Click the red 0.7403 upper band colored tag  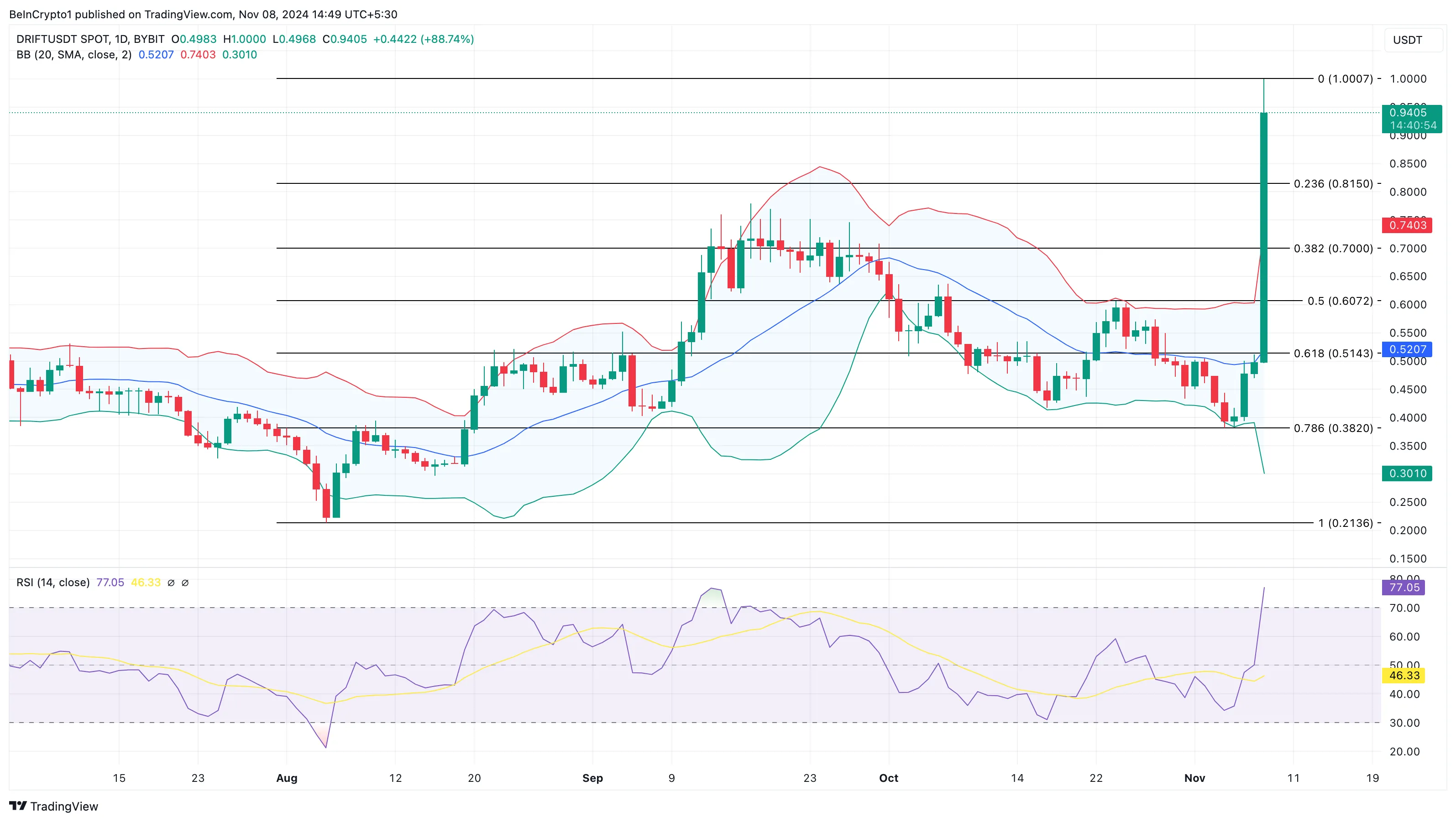coord(1407,225)
